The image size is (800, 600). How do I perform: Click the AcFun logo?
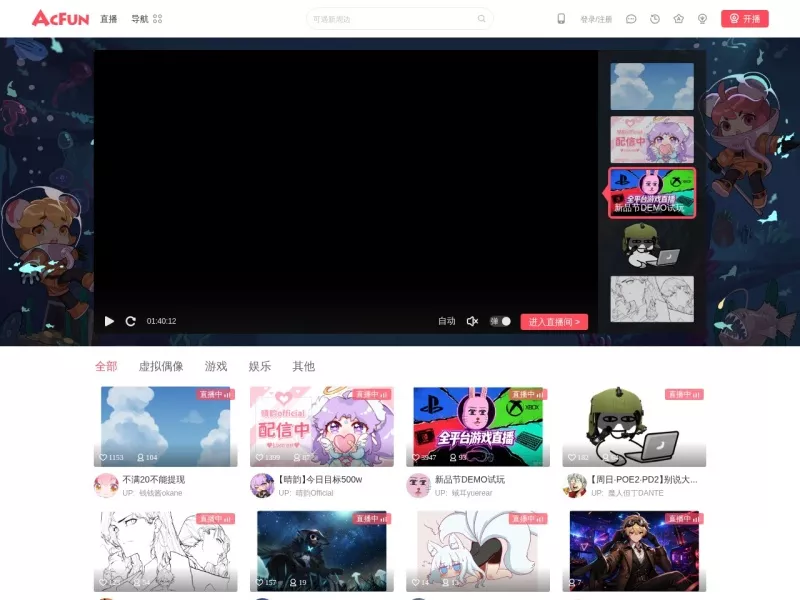coord(60,19)
